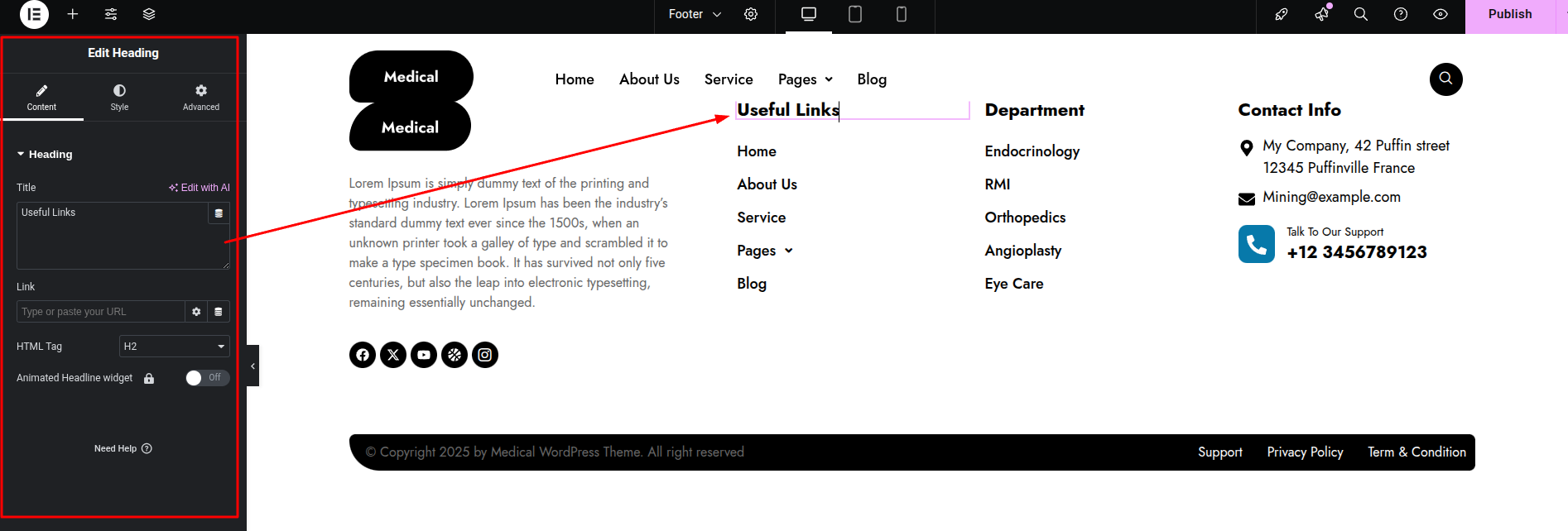The image size is (1568, 531).
Task: Open the Finder search icon in top bar
Action: pos(1361,14)
